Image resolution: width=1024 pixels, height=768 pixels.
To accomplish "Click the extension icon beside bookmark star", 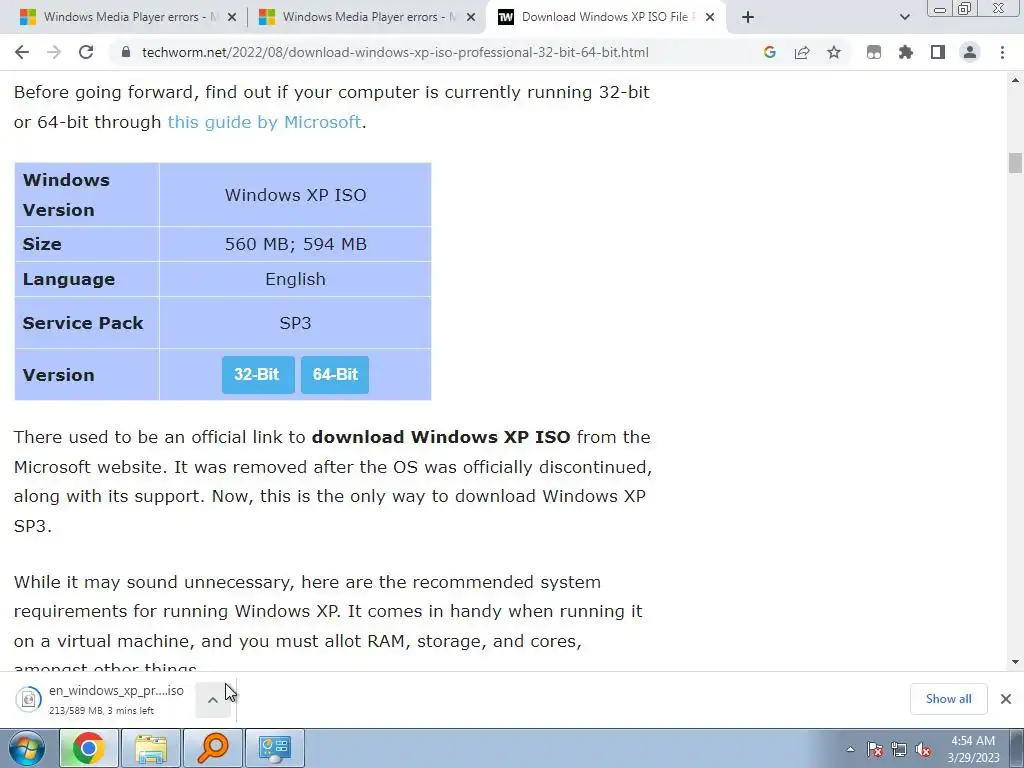I will click(x=874, y=52).
